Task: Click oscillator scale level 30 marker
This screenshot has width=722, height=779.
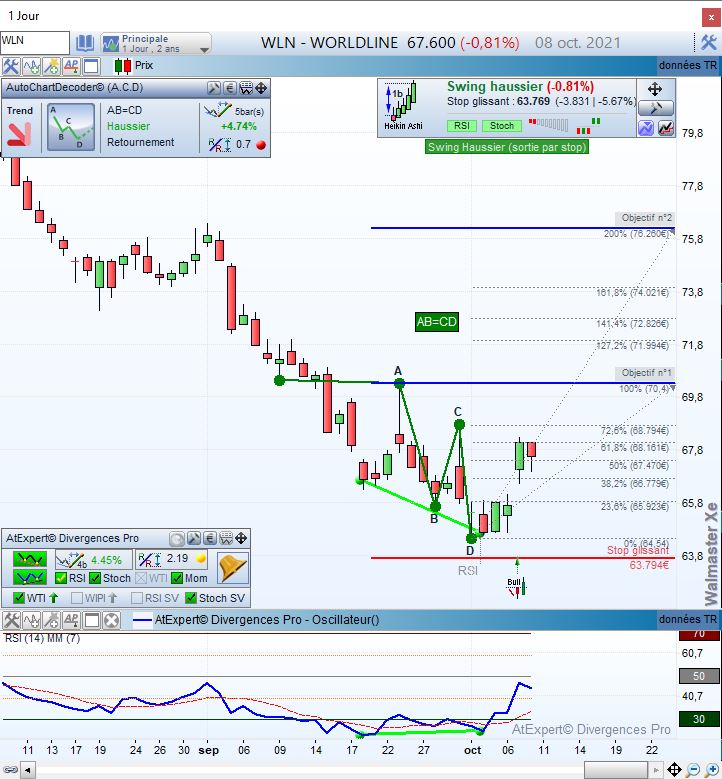Action: click(x=699, y=719)
